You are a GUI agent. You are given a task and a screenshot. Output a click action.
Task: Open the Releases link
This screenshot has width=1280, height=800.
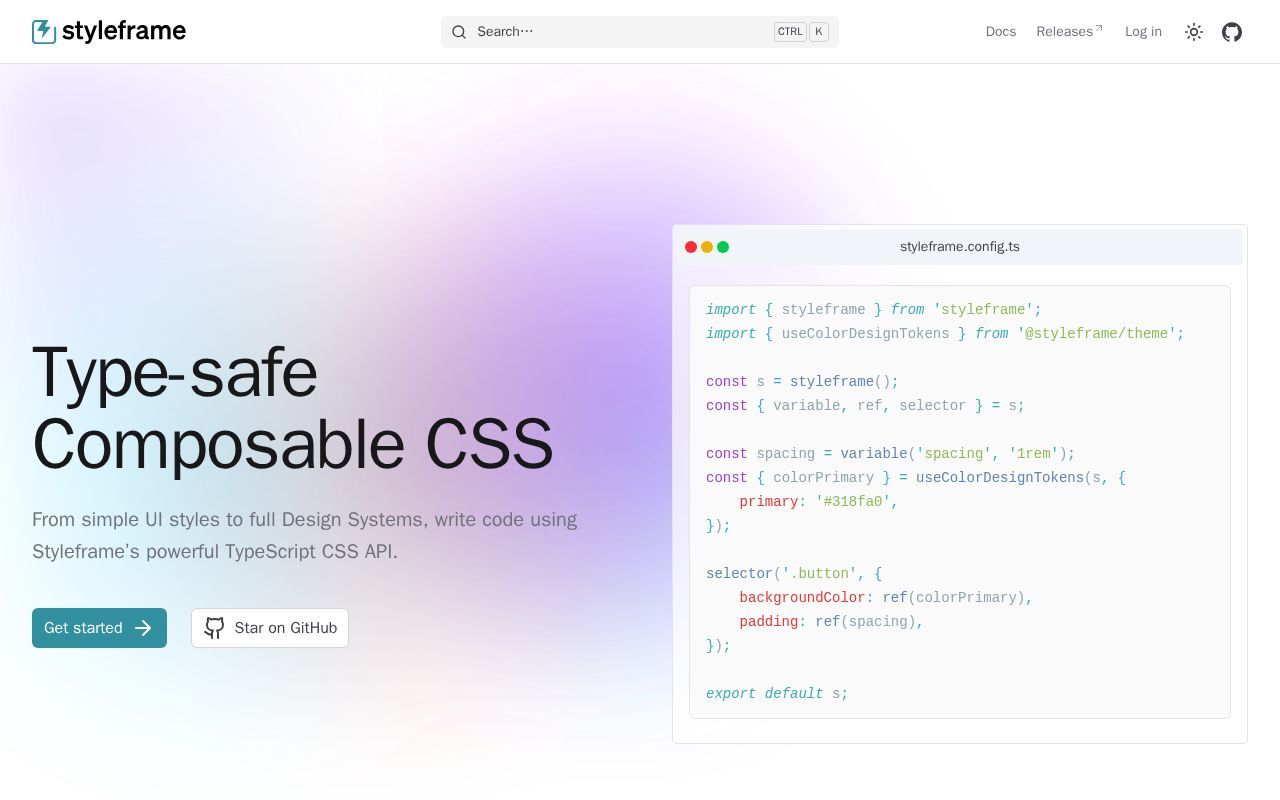[x=1069, y=32]
